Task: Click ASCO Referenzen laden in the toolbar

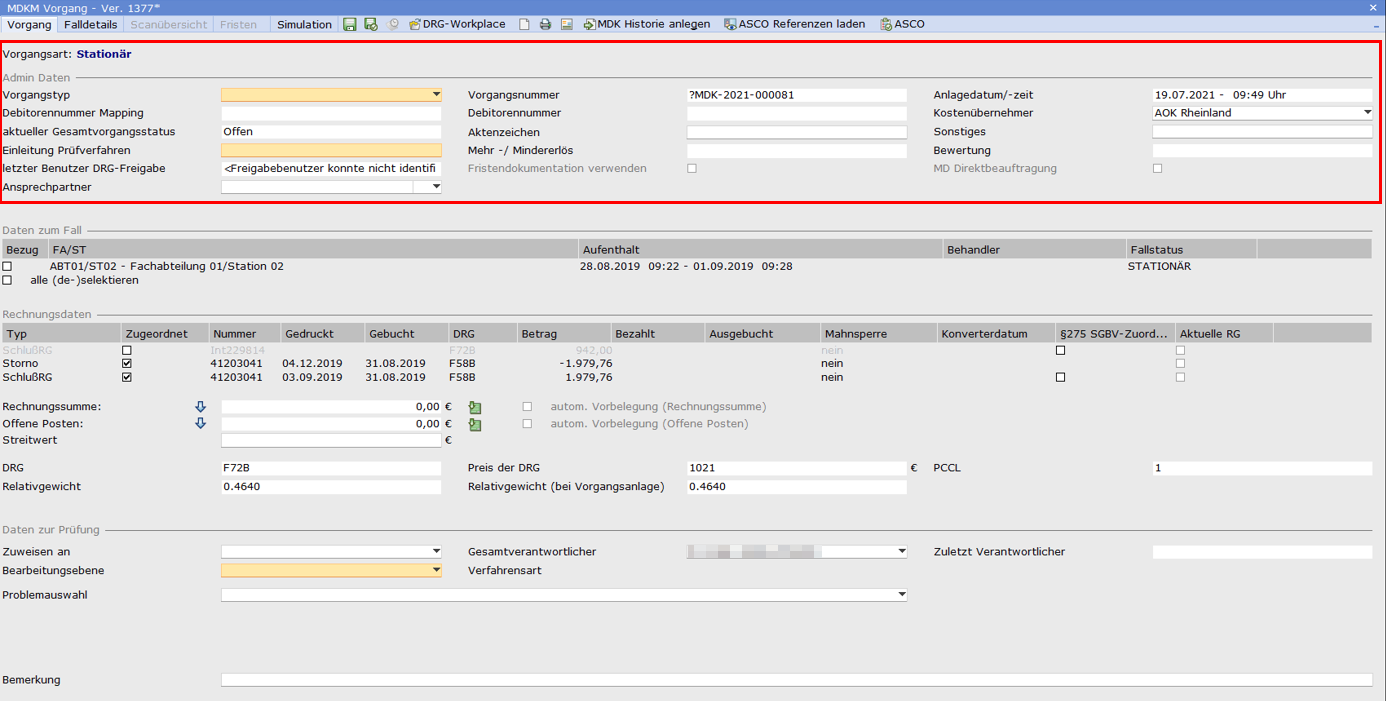Action: (x=795, y=24)
